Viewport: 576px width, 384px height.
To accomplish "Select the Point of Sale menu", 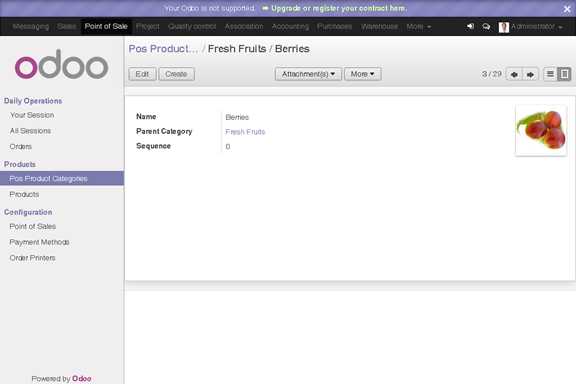I will pyautogui.click(x=106, y=26).
